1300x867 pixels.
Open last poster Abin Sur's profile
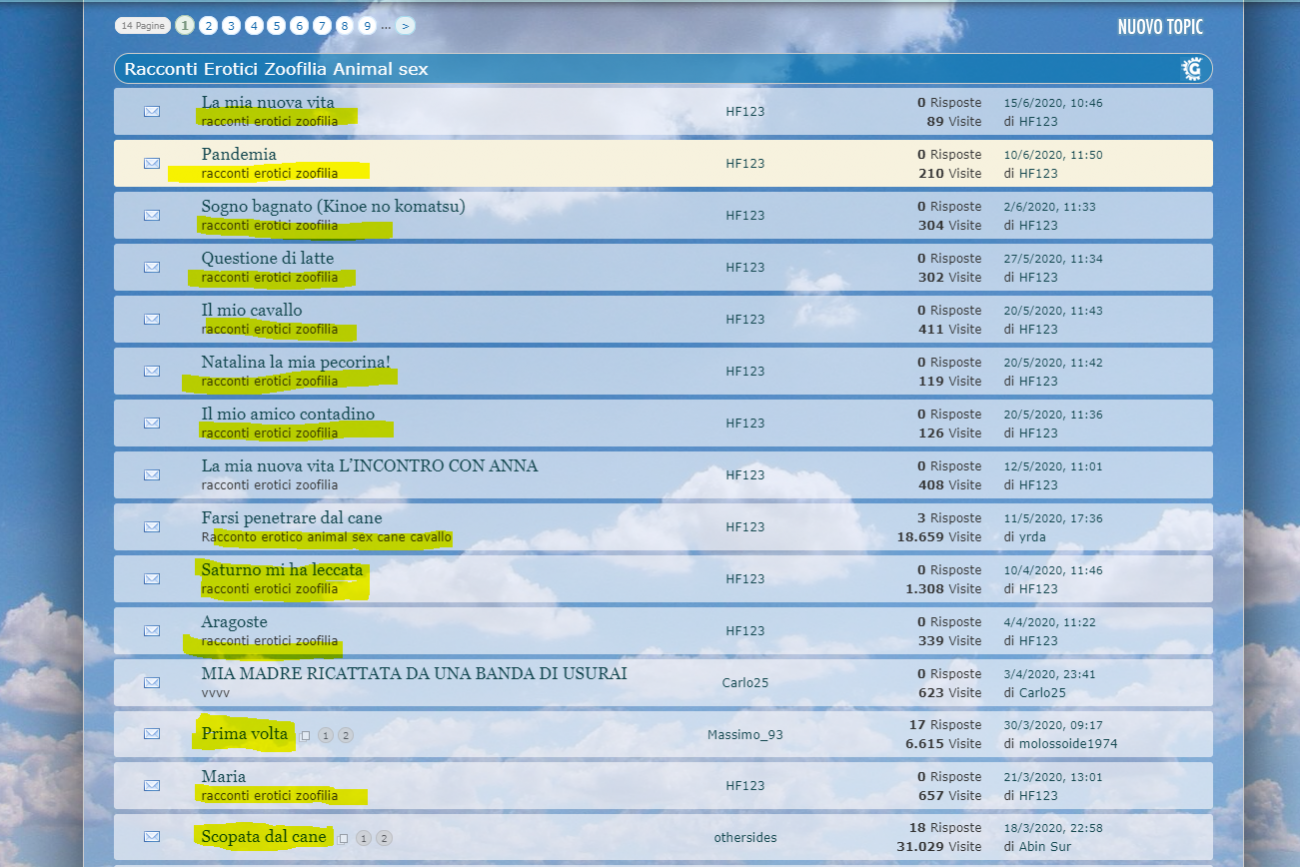[1045, 847]
